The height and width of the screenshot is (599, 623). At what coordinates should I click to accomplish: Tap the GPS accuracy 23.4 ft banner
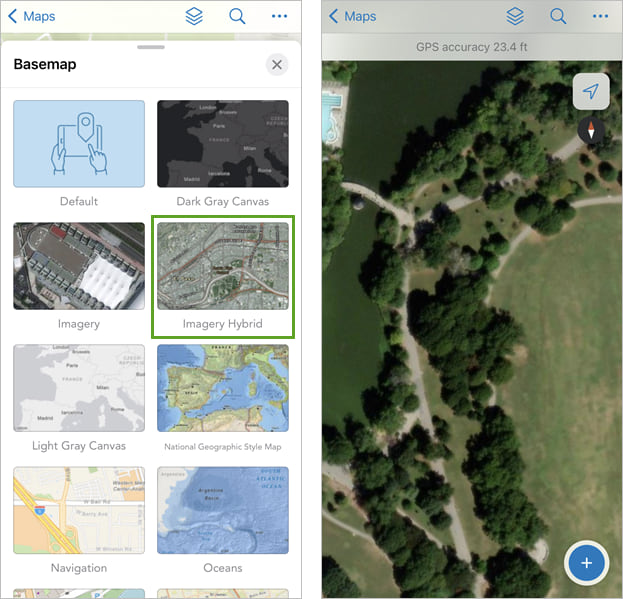point(472,47)
